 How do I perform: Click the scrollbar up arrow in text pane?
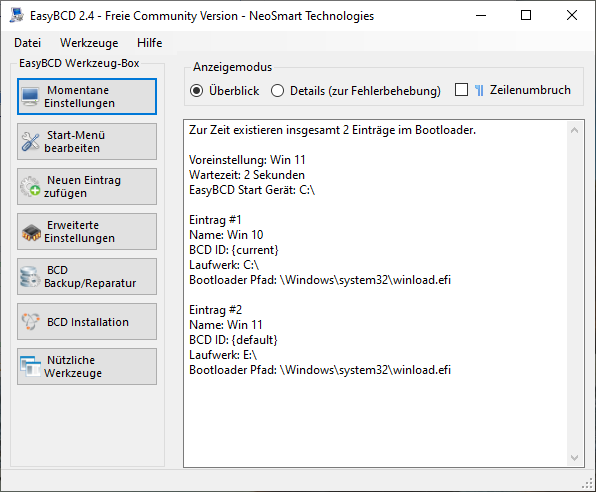[574, 130]
